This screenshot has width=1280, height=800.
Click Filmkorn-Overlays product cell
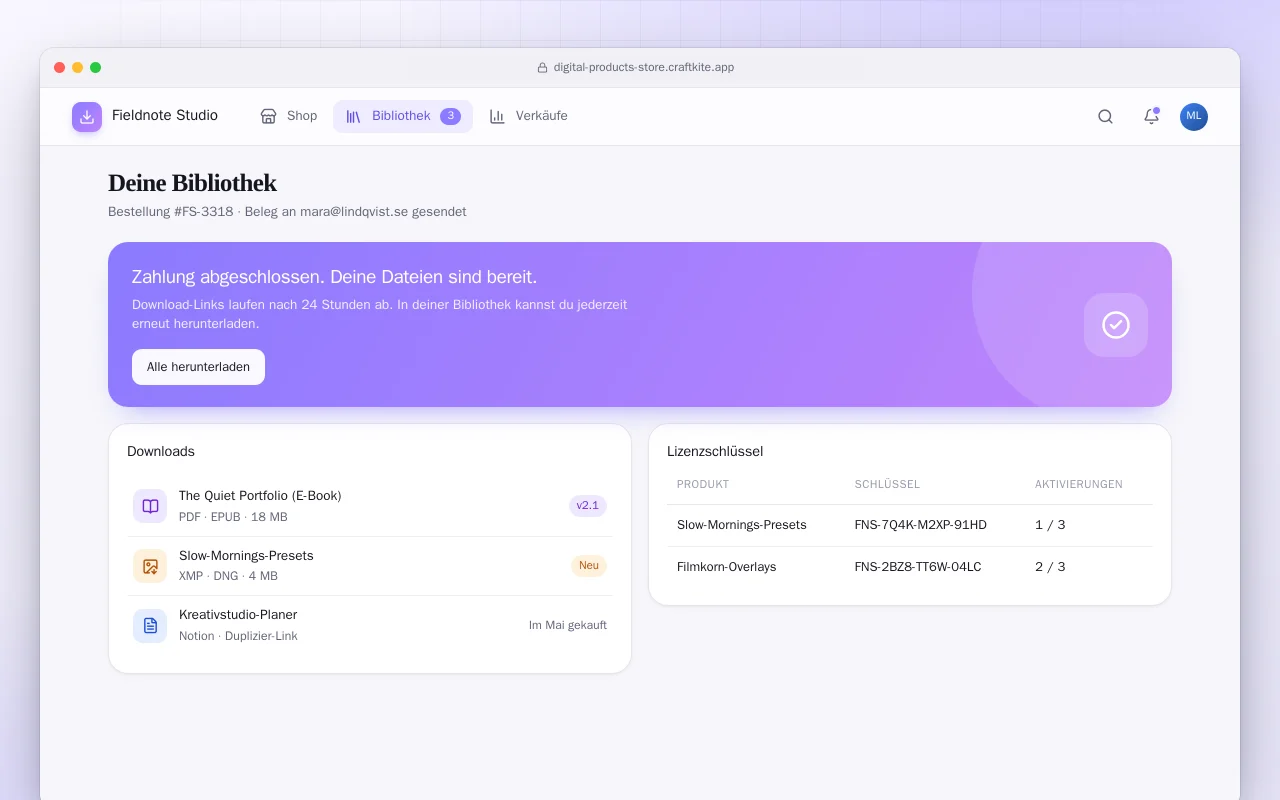(727, 567)
